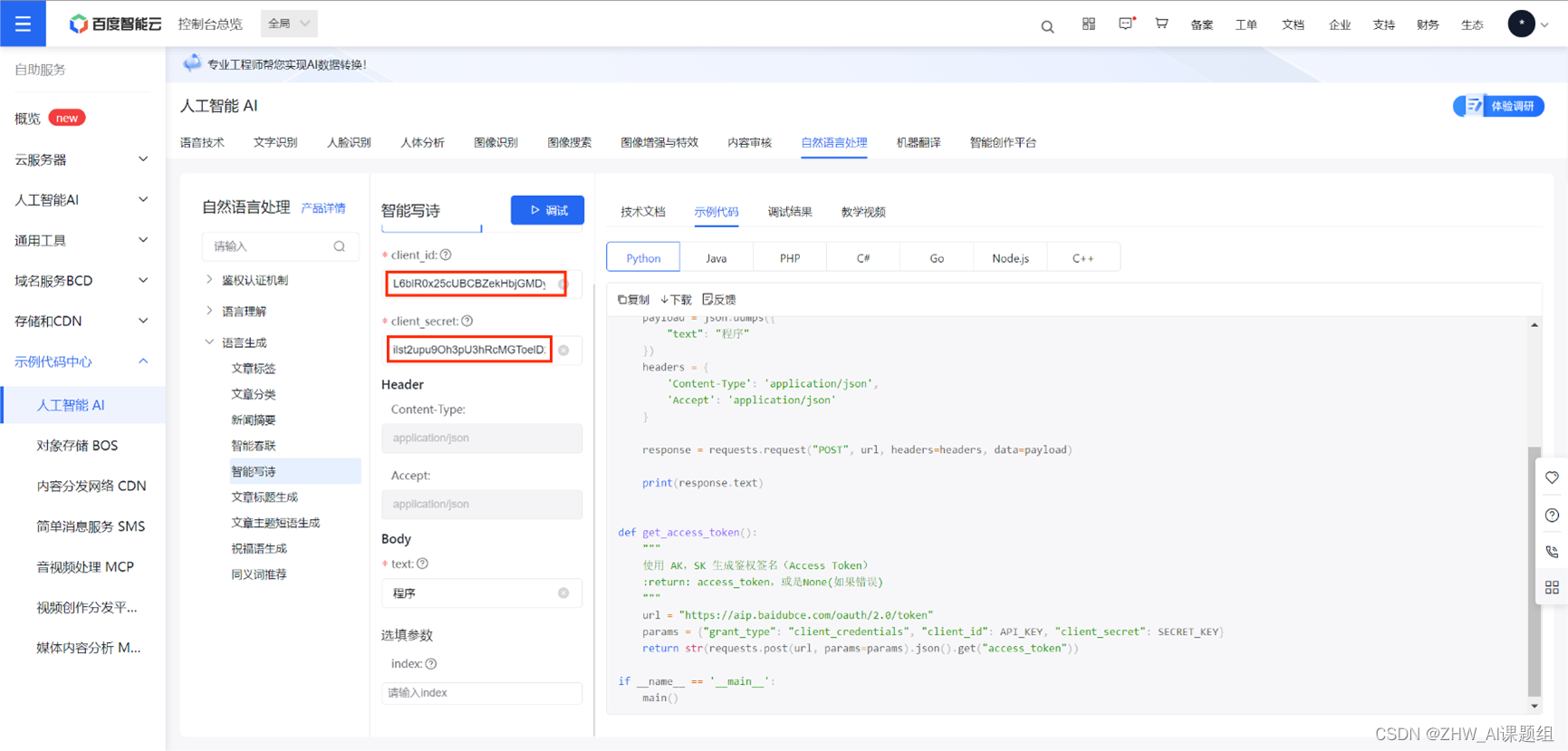Select the news summary tree item
The width and height of the screenshot is (1568, 751).
pos(254,420)
